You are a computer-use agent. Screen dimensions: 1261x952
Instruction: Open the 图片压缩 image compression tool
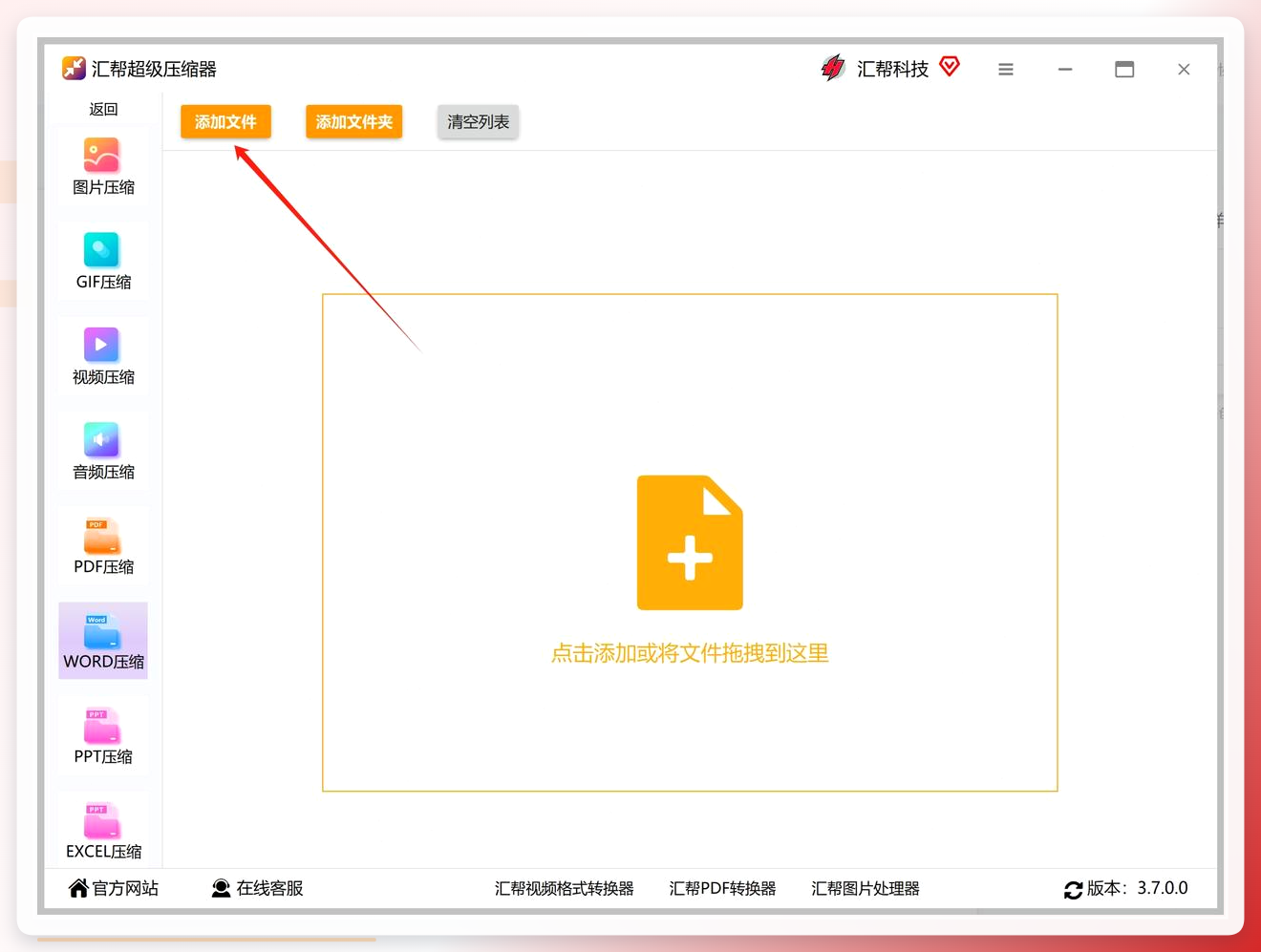pos(103,167)
